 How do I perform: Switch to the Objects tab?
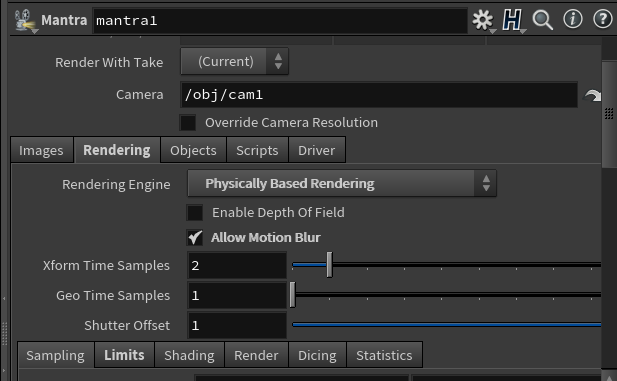click(x=193, y=150)
